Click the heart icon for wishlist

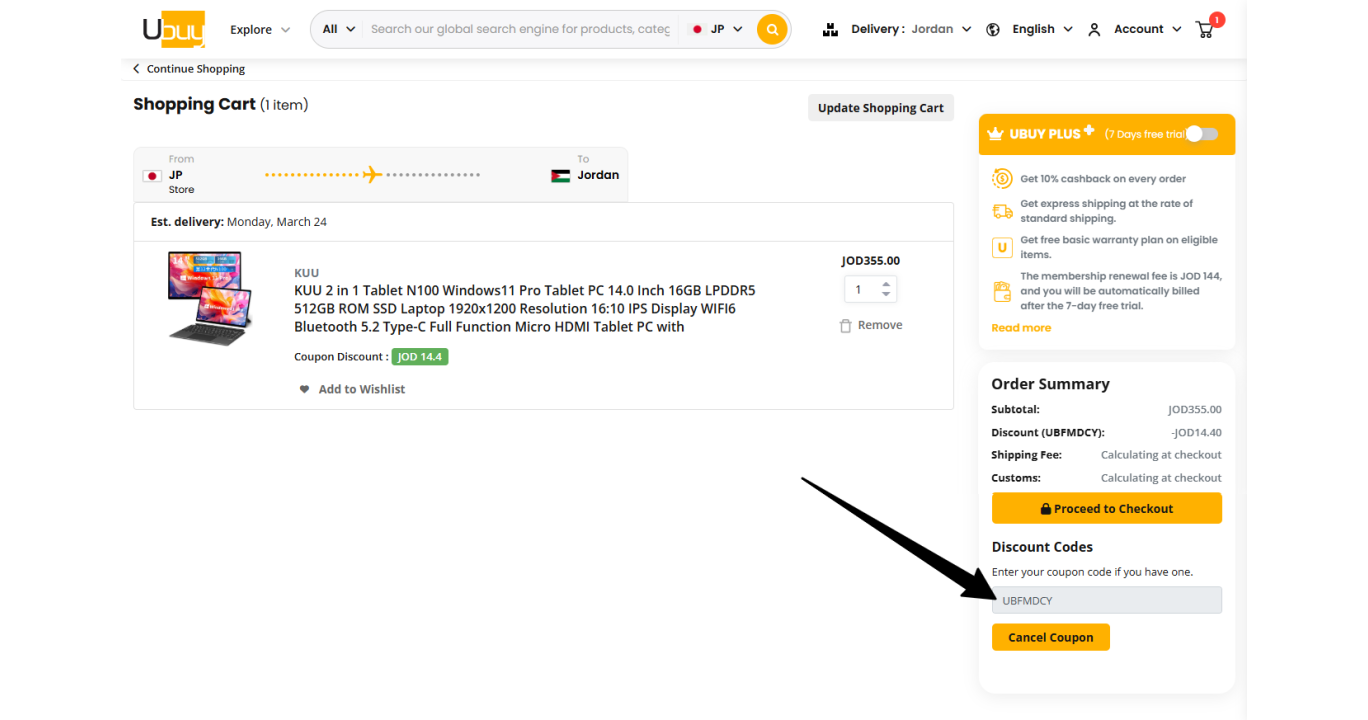click(304, 389)
